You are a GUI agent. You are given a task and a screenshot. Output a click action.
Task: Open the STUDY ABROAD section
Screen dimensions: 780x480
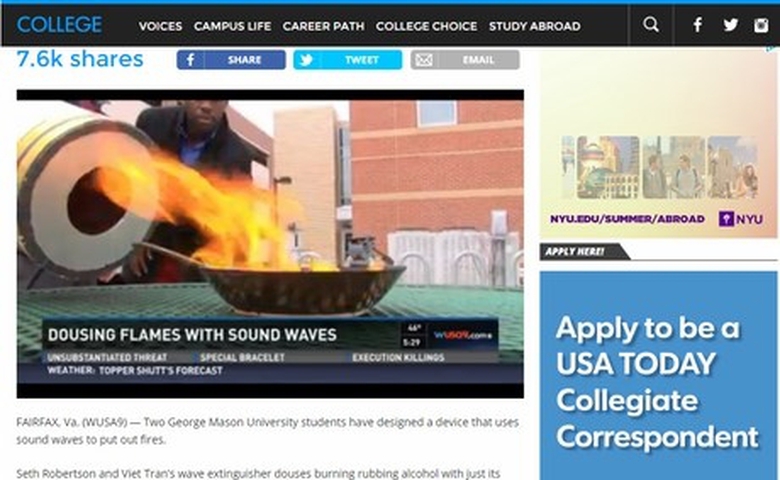coord(534,26)
